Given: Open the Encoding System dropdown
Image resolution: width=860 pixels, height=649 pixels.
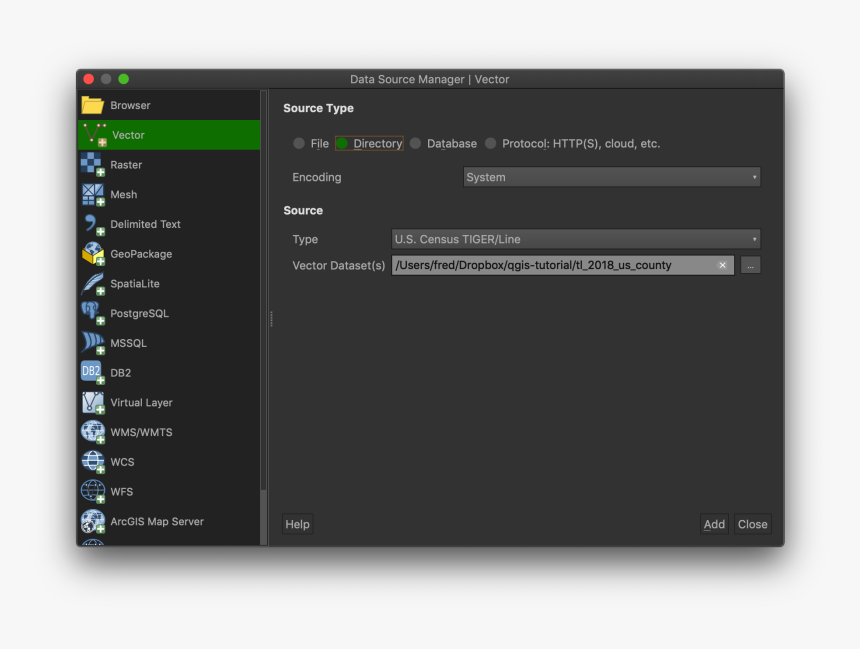Looking at the screenshot, I should point(612,177).
